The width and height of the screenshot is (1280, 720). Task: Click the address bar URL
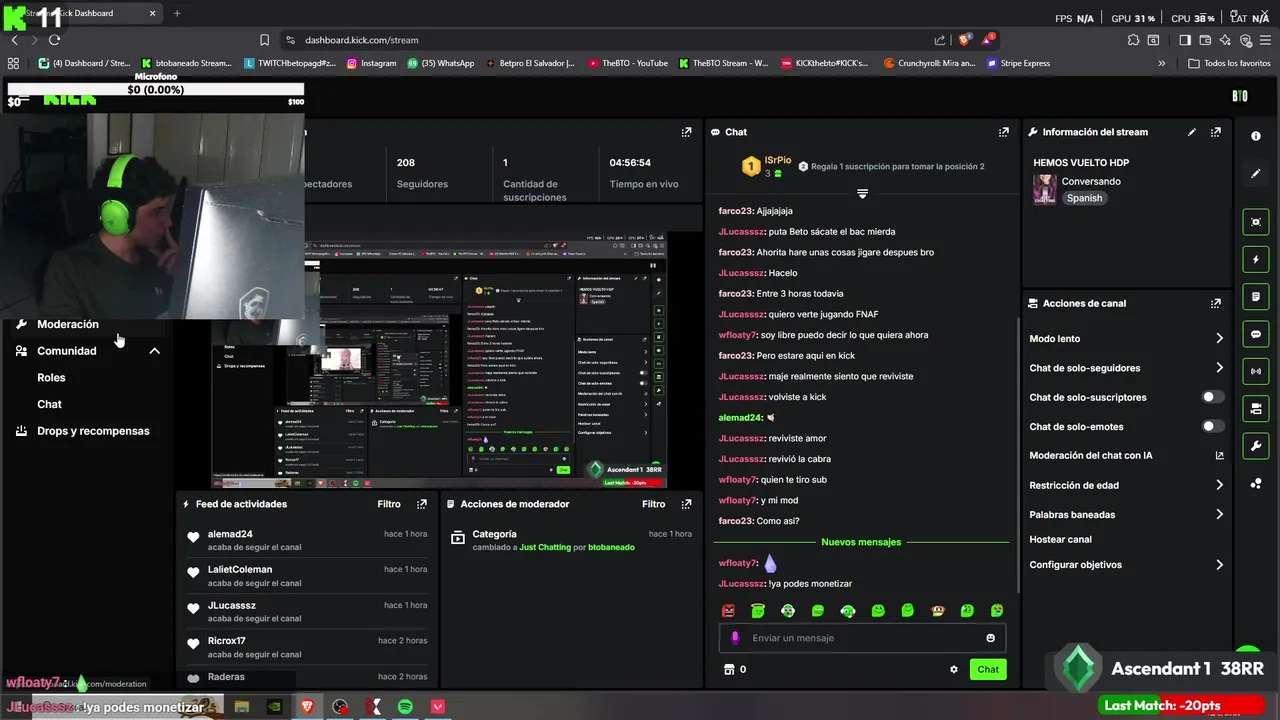coord(361,40)
